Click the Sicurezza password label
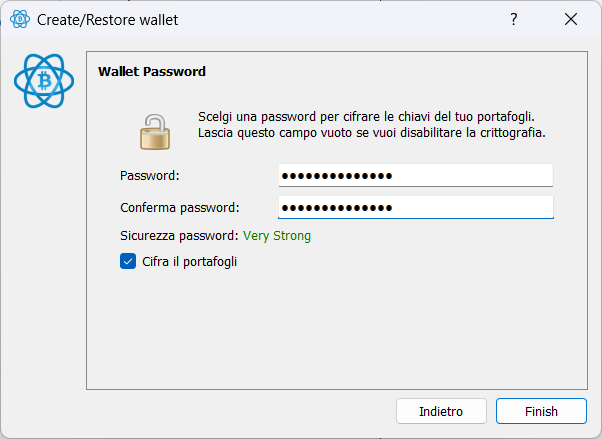 180,235
